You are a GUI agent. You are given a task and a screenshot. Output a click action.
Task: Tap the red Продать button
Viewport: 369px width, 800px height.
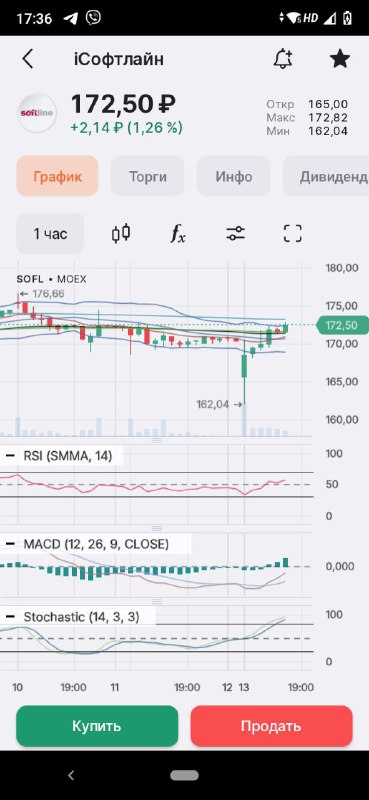point(272,726)
